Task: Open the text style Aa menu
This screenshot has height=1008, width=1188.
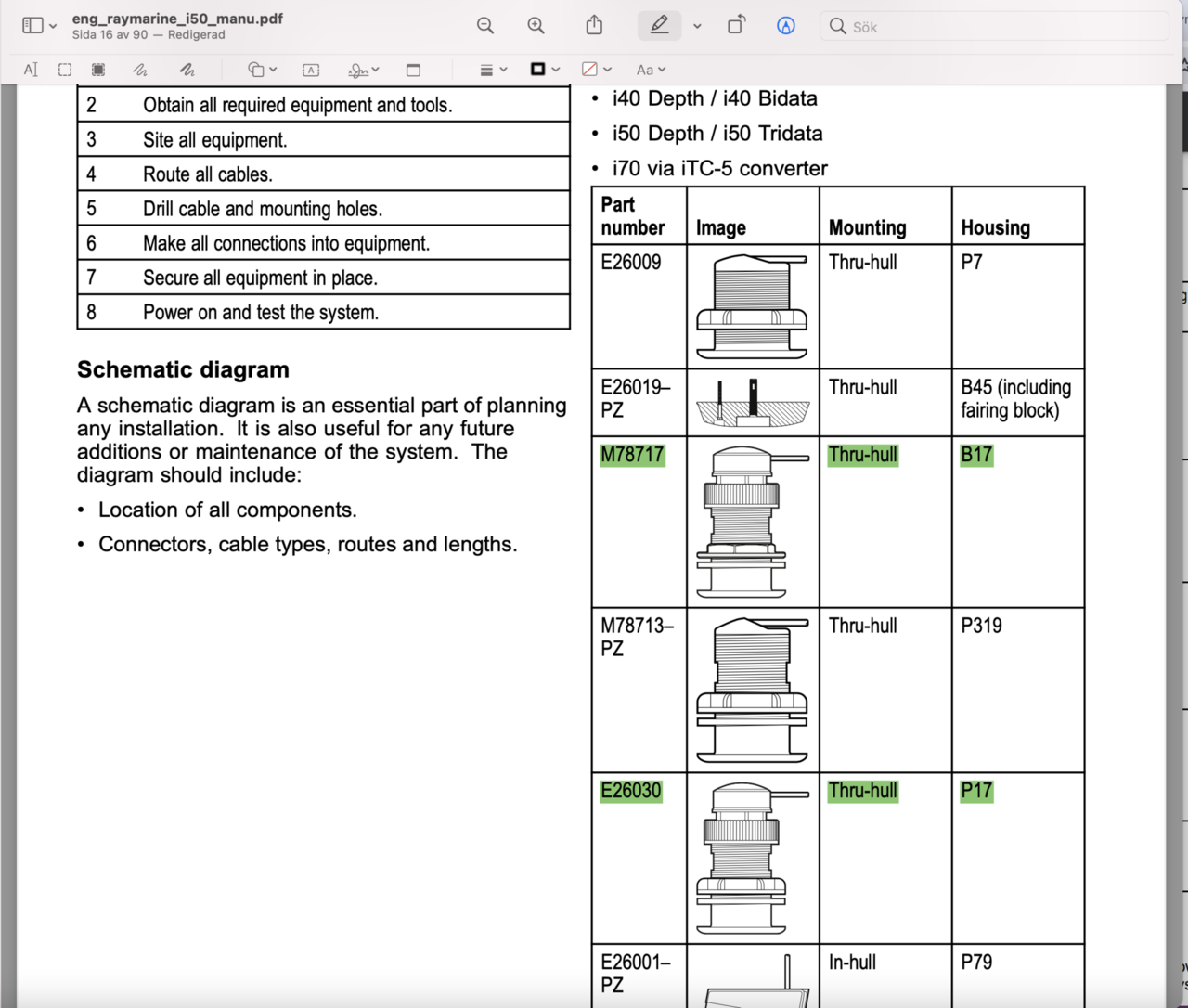Action: pos(651,70)
